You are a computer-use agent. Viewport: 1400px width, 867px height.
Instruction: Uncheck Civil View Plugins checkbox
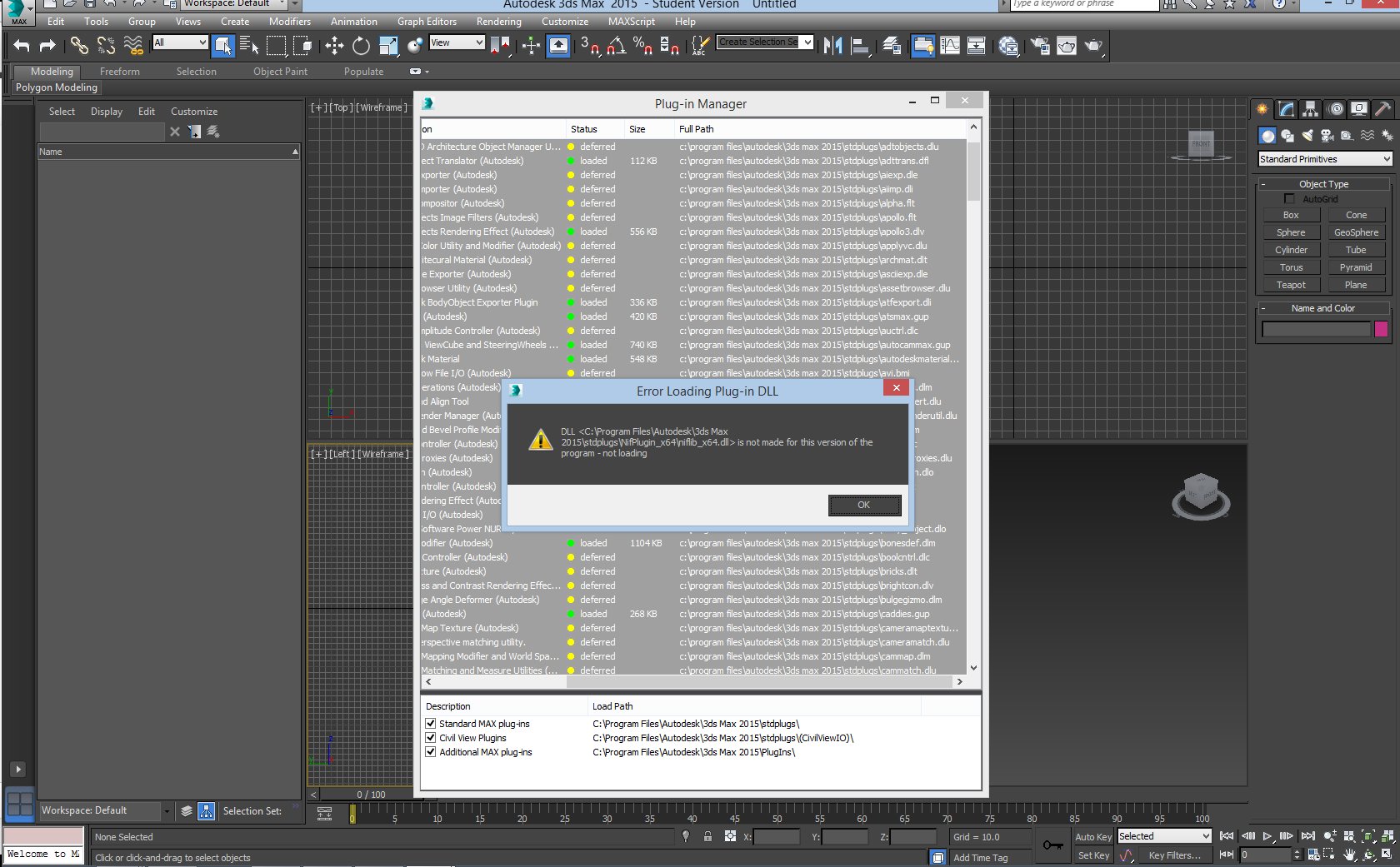(x=431, y=738)
